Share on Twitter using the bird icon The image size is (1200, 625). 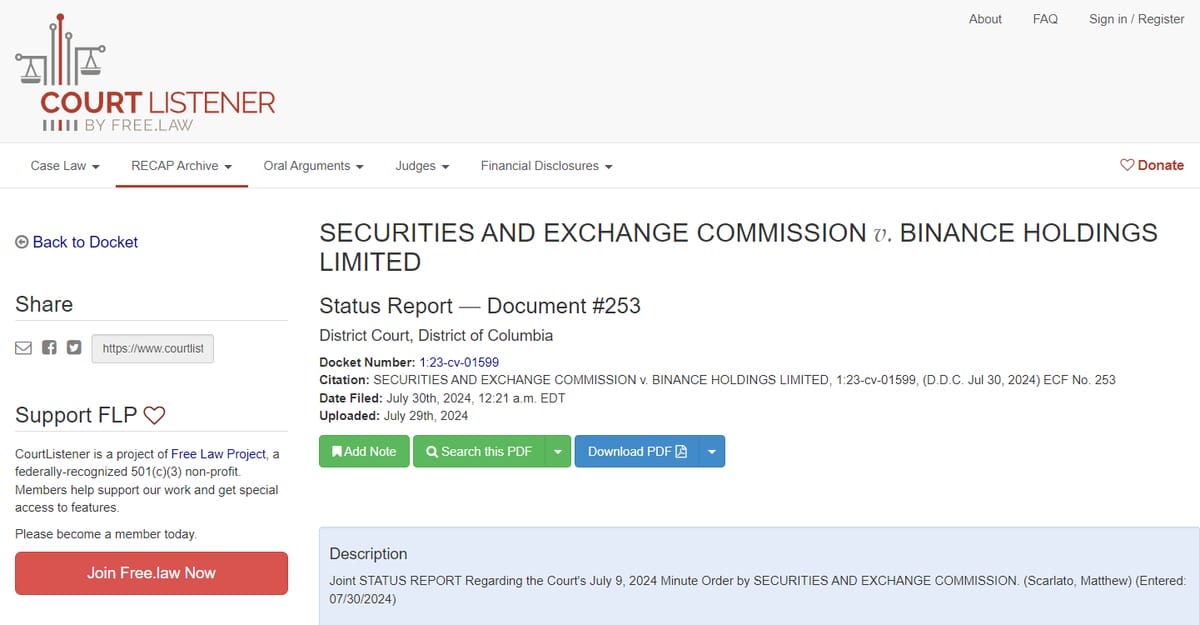(73, 347)
